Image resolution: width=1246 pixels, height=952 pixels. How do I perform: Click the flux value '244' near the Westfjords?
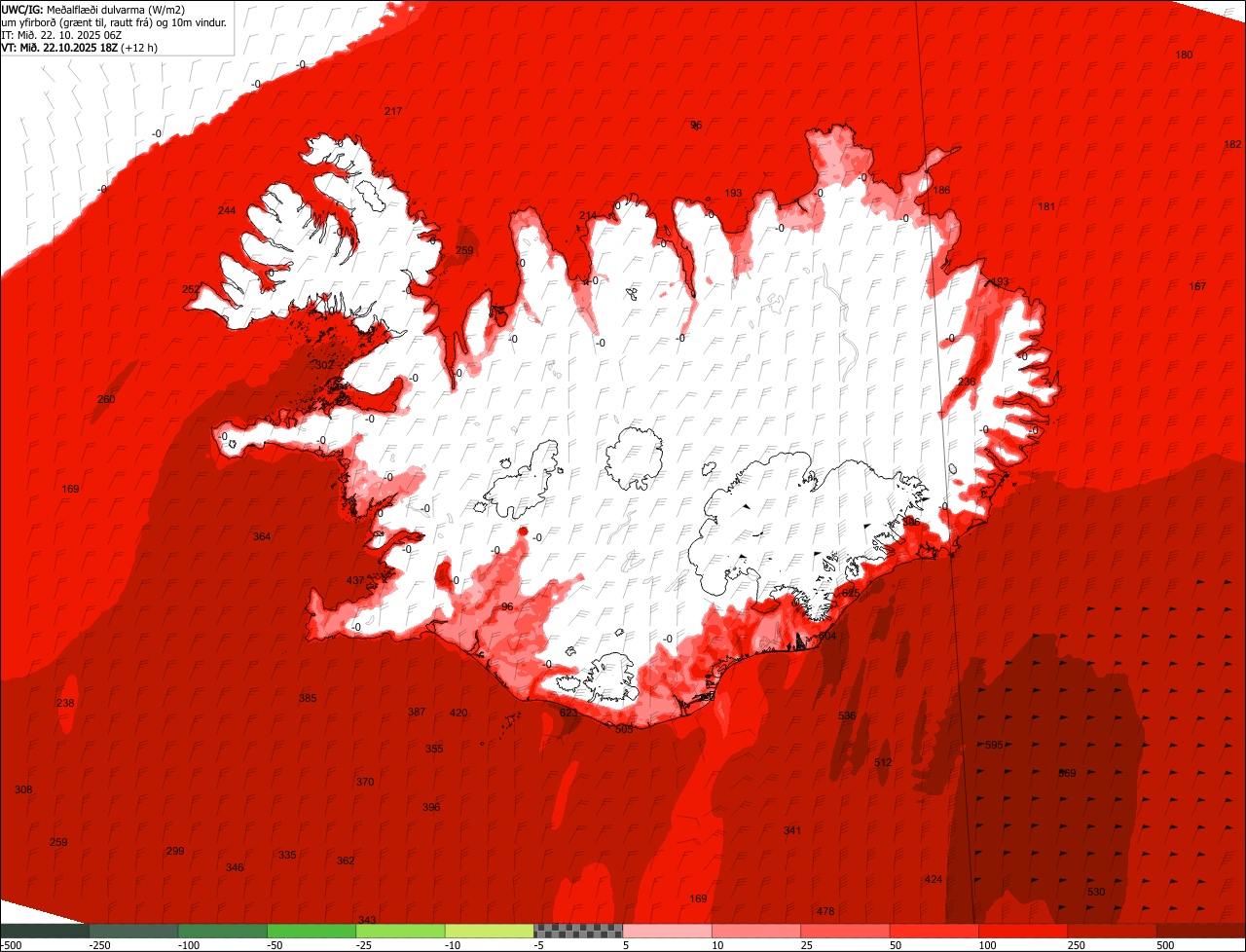[x=227, y=211]
